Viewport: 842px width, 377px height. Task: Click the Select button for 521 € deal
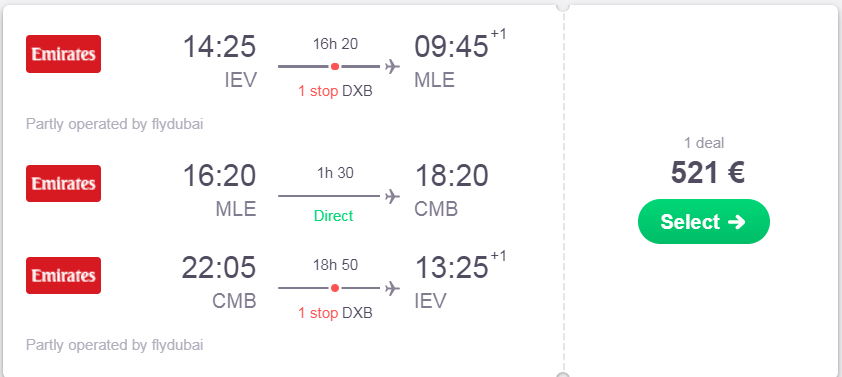(x=703, y=221)
